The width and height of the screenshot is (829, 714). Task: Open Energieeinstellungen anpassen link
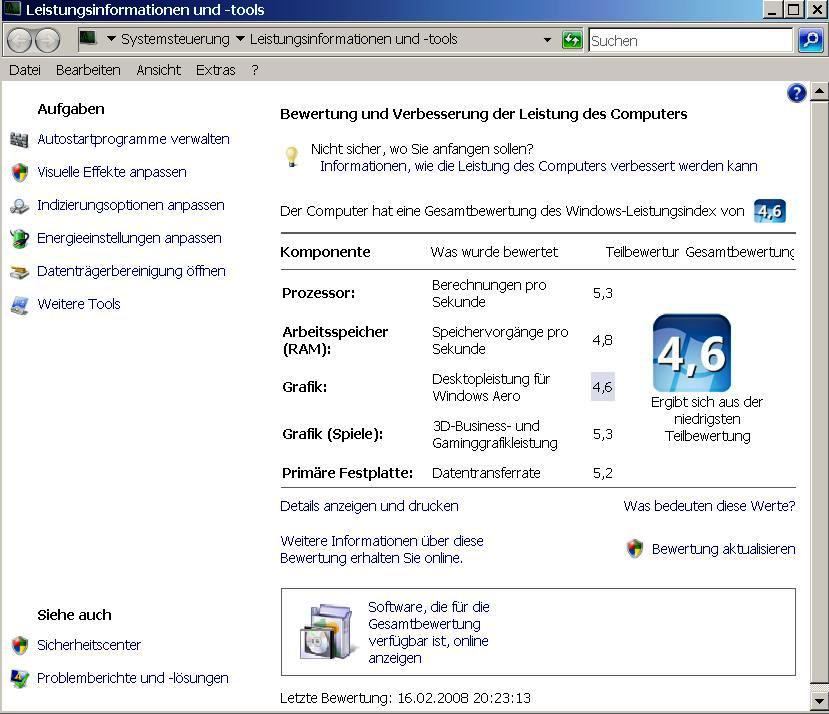tap(129, 239)
